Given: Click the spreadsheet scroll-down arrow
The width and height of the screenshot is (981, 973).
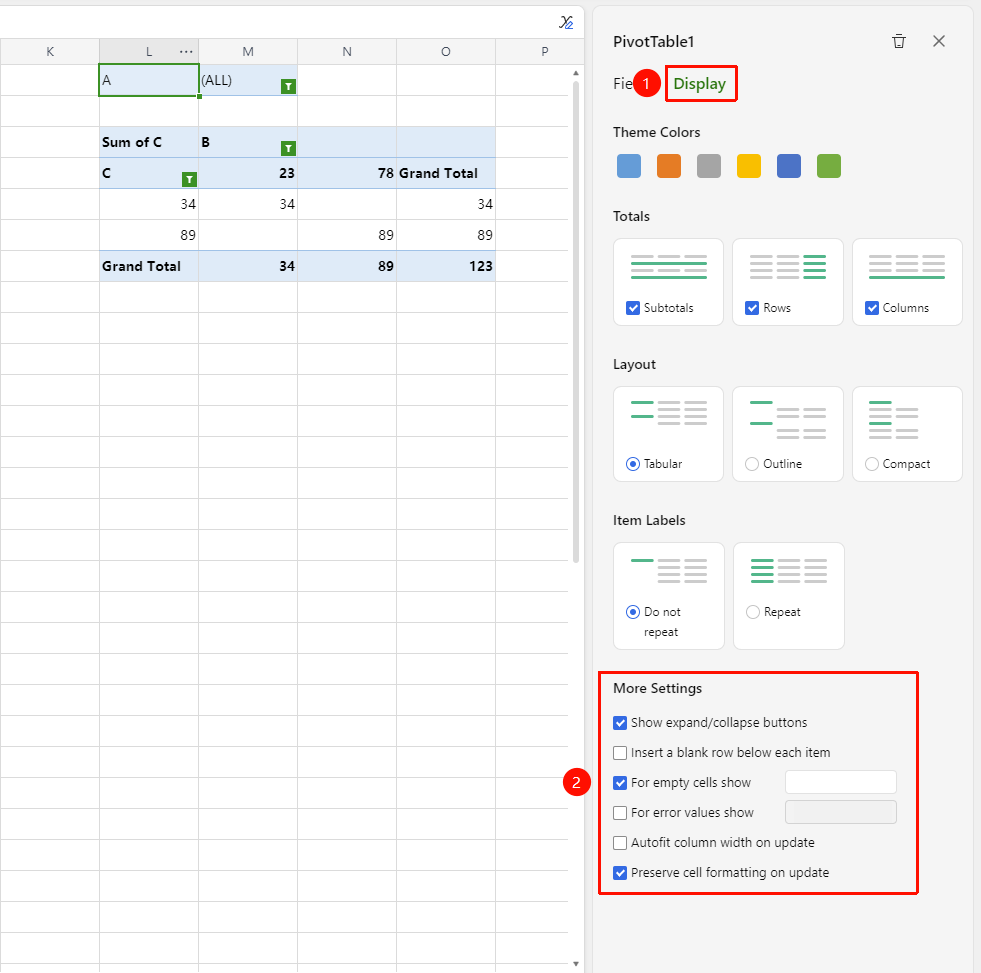Looking at the screenshot, I should [x=576, y=964].
